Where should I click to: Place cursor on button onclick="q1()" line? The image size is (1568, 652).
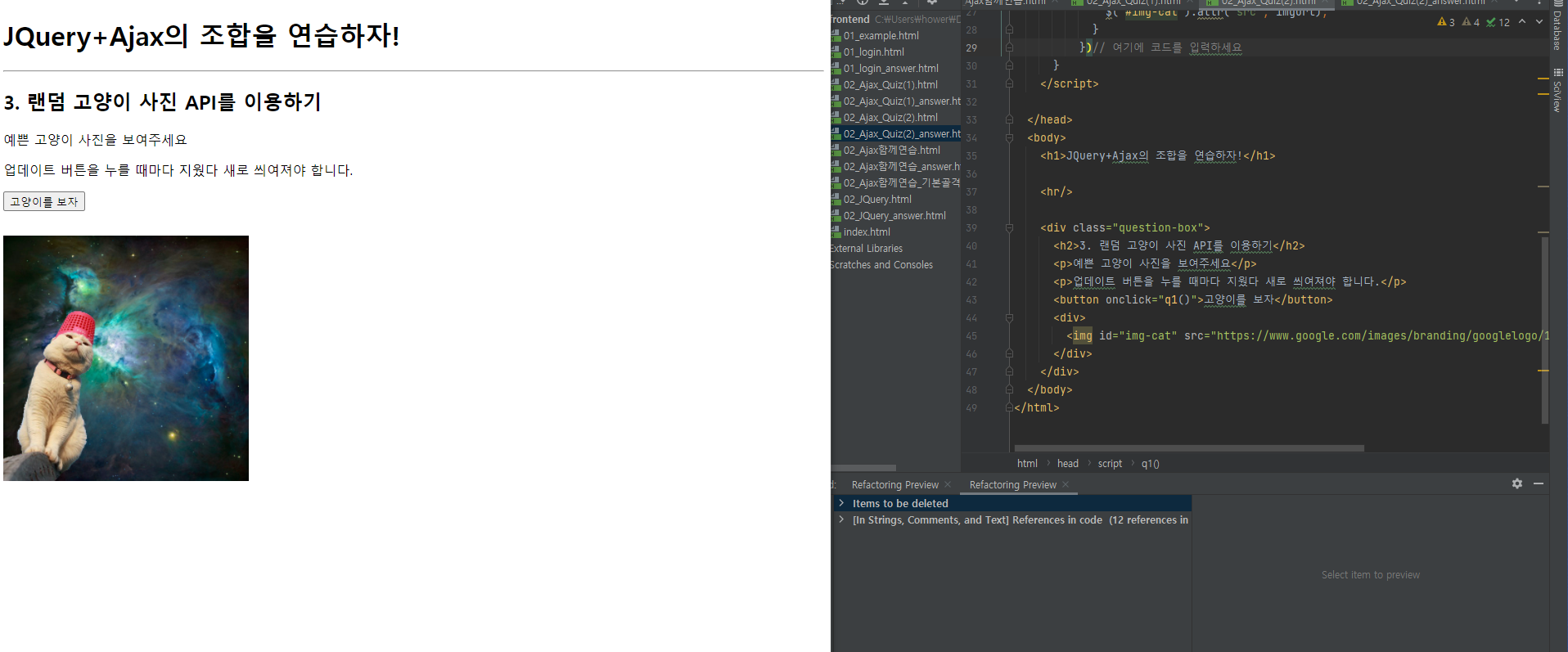pos(1192,299)
